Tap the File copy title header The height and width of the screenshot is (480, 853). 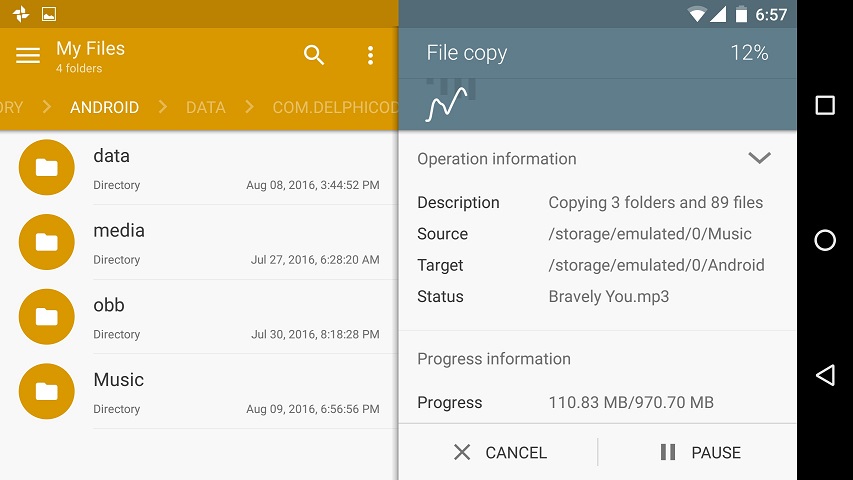pyautogui.click(x=467, y=54)
